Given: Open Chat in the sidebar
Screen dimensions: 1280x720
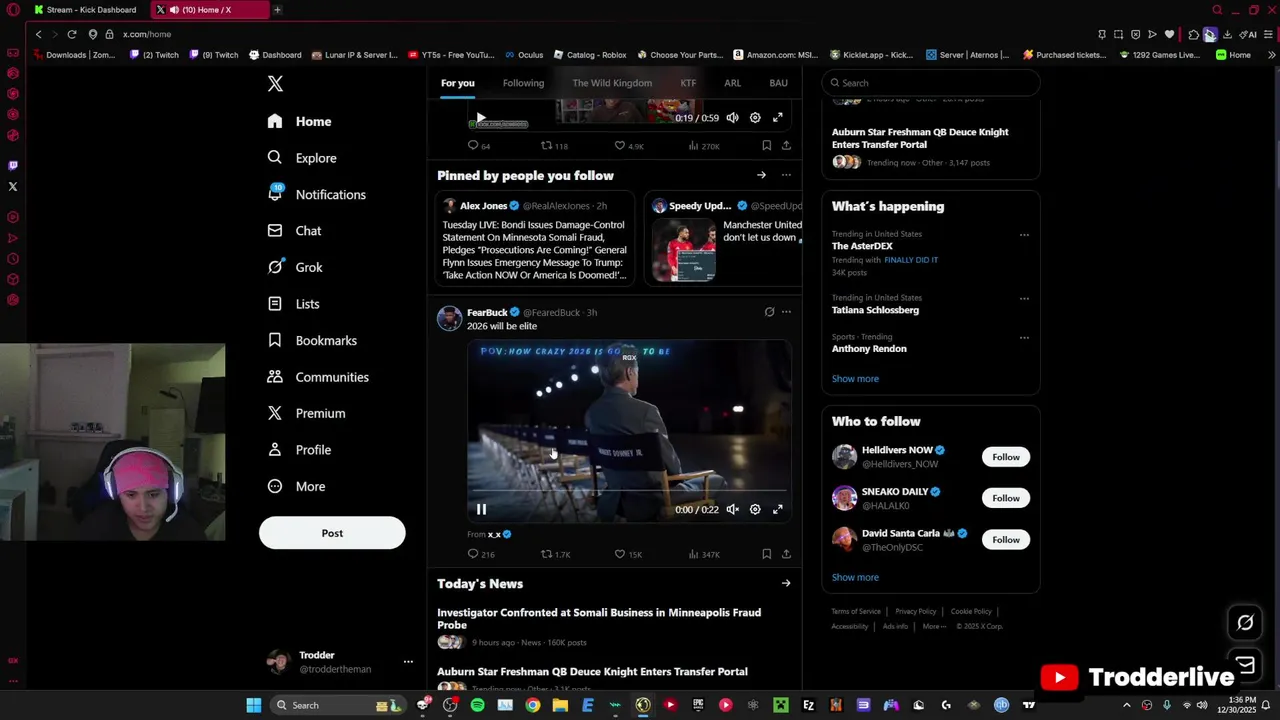Looking at the screenshot, I should click(x=295, y=231).
